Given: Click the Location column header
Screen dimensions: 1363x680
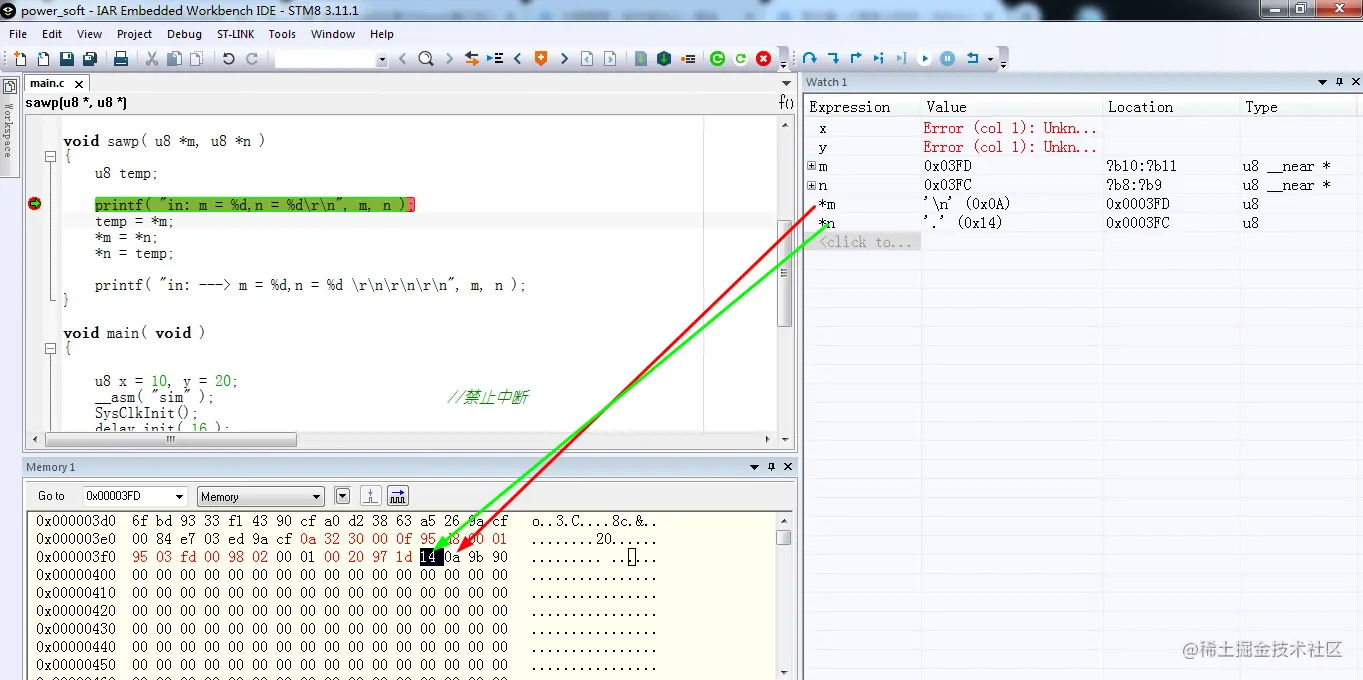Looking at the screenshot, I should point(1170,107).
